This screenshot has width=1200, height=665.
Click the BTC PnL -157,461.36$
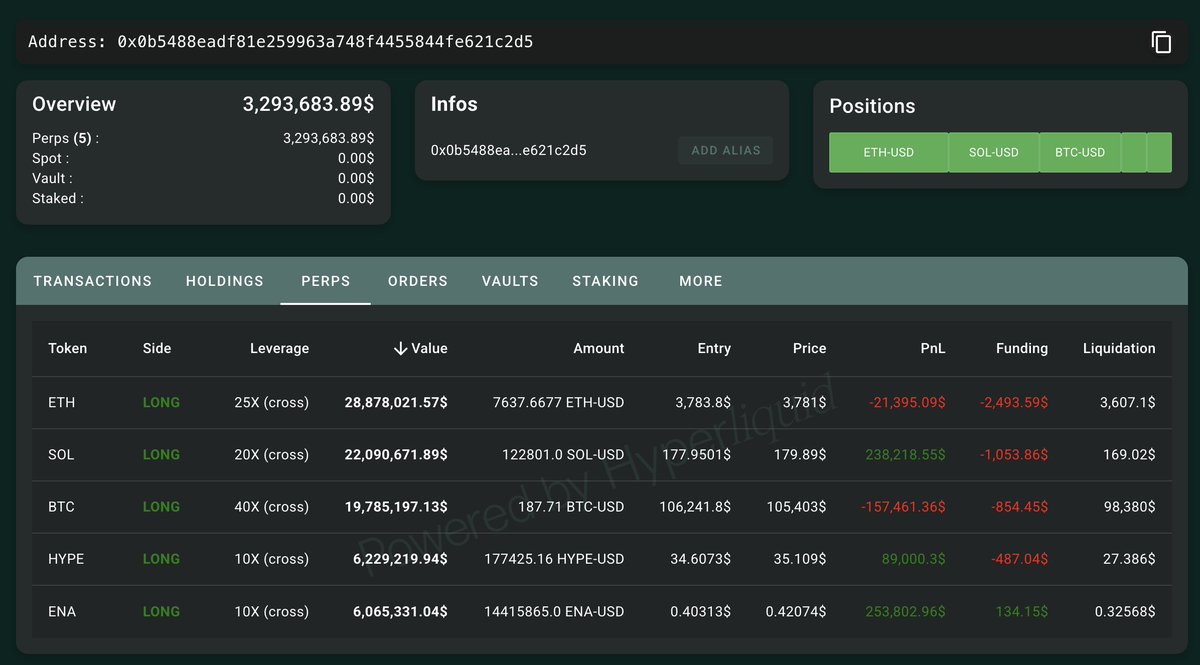click(903, 506)
